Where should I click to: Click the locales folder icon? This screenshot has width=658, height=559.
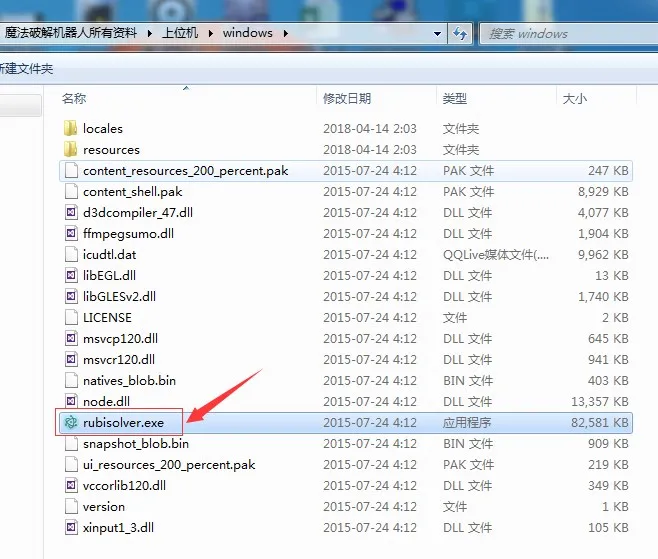[x=70, y=128]
